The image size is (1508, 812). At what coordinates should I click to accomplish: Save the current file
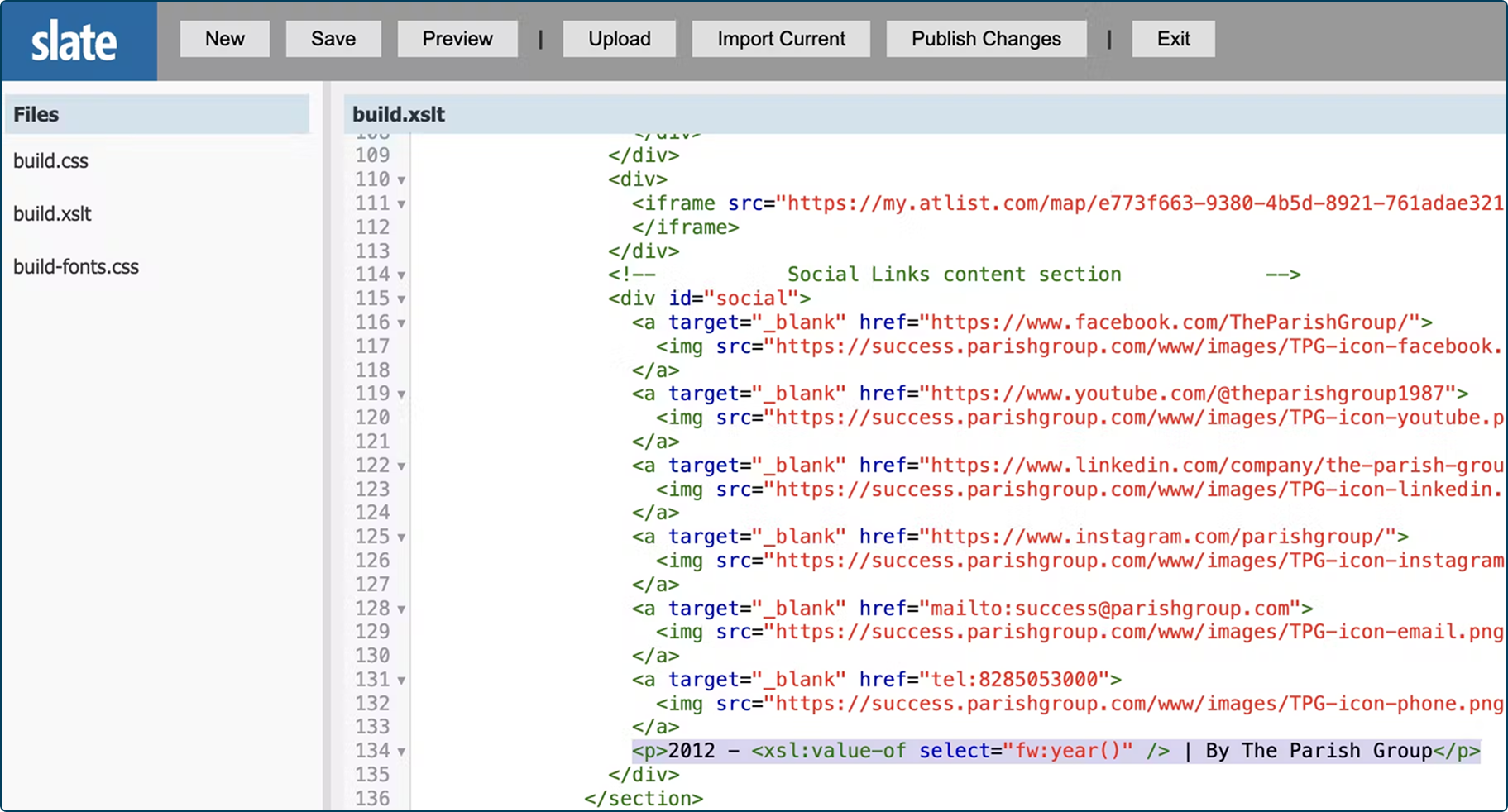[x=333, y=39]
